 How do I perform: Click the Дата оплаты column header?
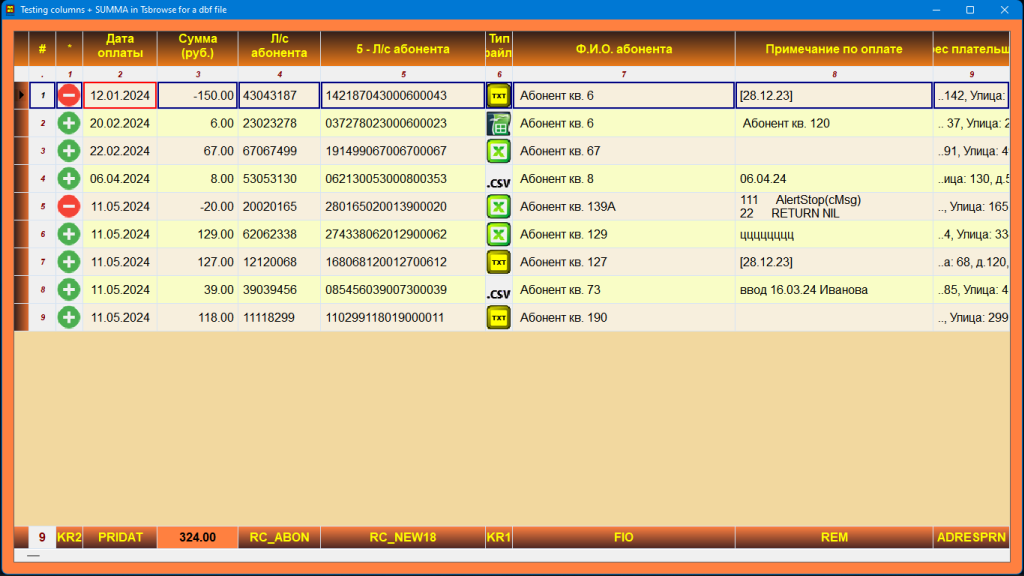120,48
